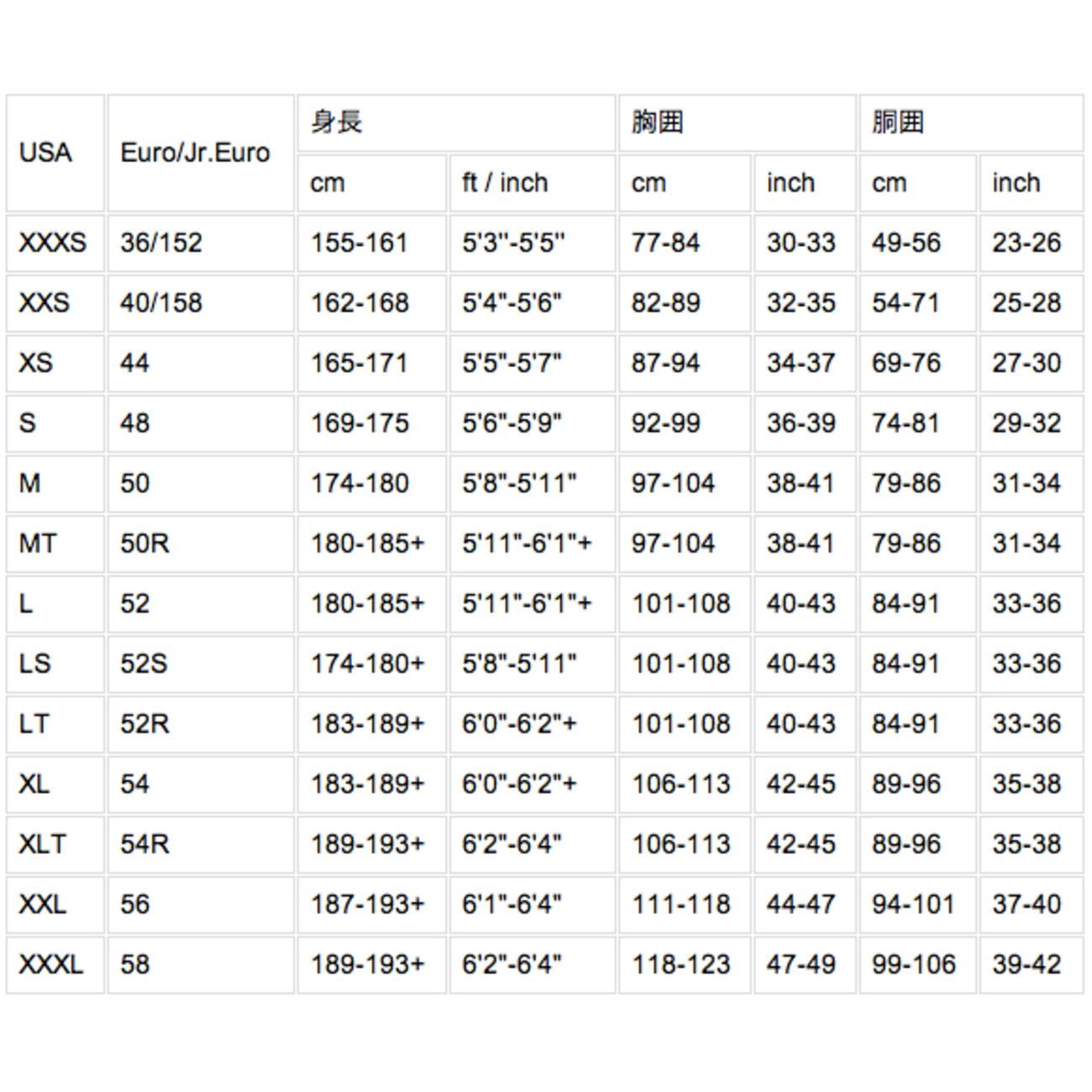The height and width of the screenshot is (1092, 1092).
Task: Select the LT size row label
Action: (x=34, y=724)
